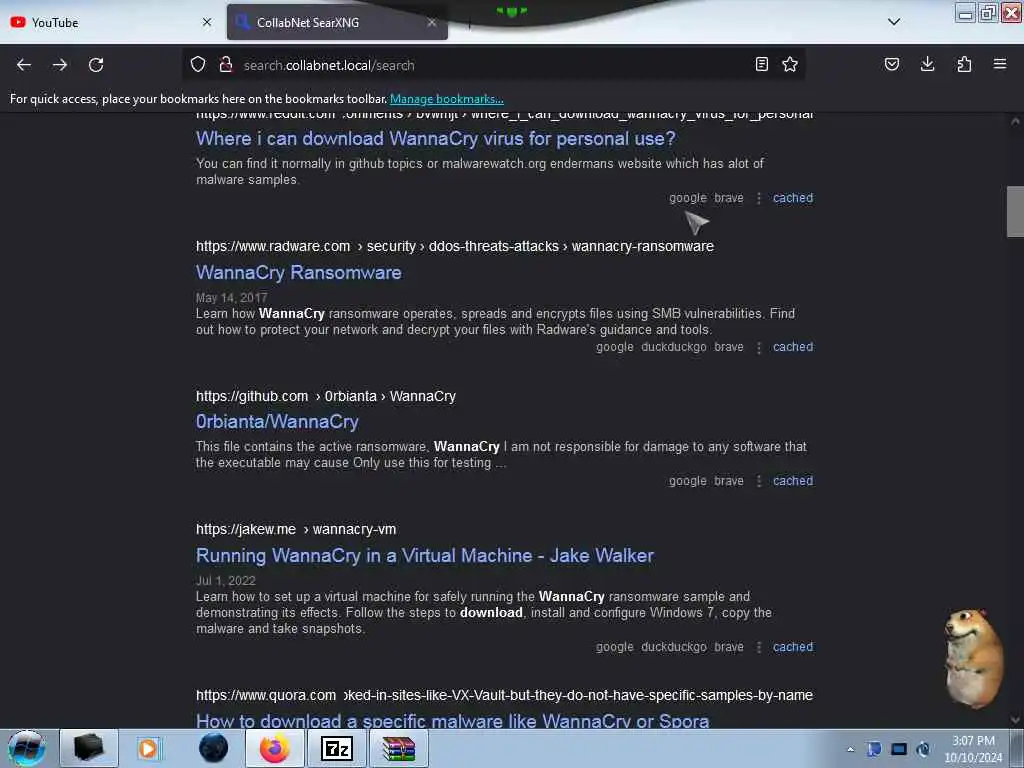
Task: Open Pocket save icon in toolbar
Action: pyautogui.click(x=892, y=64)
